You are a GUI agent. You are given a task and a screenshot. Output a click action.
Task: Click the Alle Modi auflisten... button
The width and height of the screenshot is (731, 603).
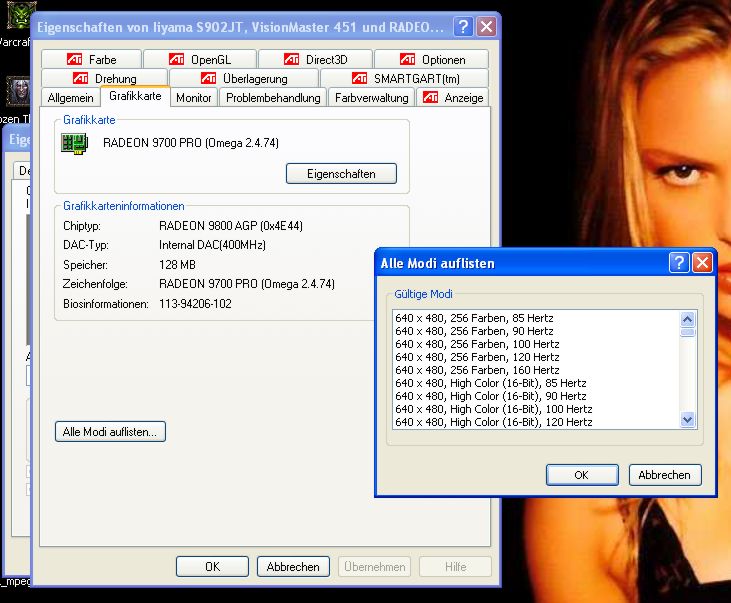click(110, 431)
